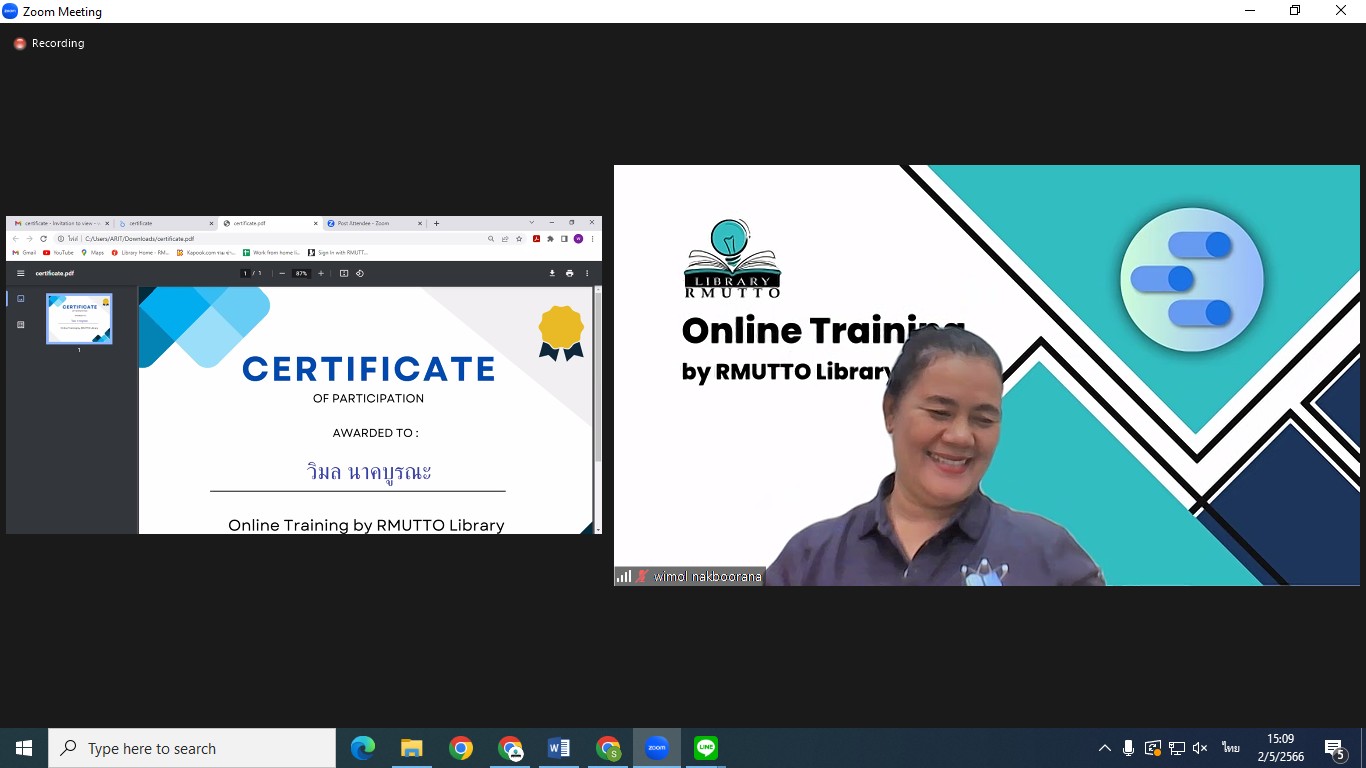Viewport: 1366px width, 768px height.
Task: Click the magnifier zoom icon in address bar
Action: [491, 239]
